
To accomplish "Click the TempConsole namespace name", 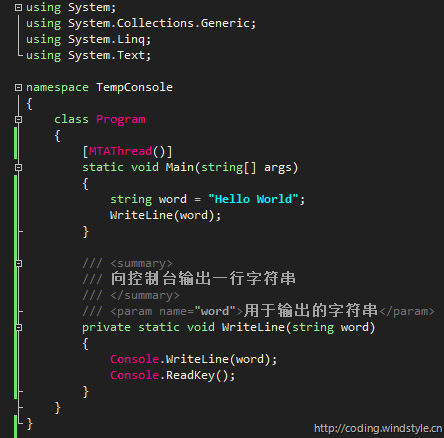I will point(134,87).
